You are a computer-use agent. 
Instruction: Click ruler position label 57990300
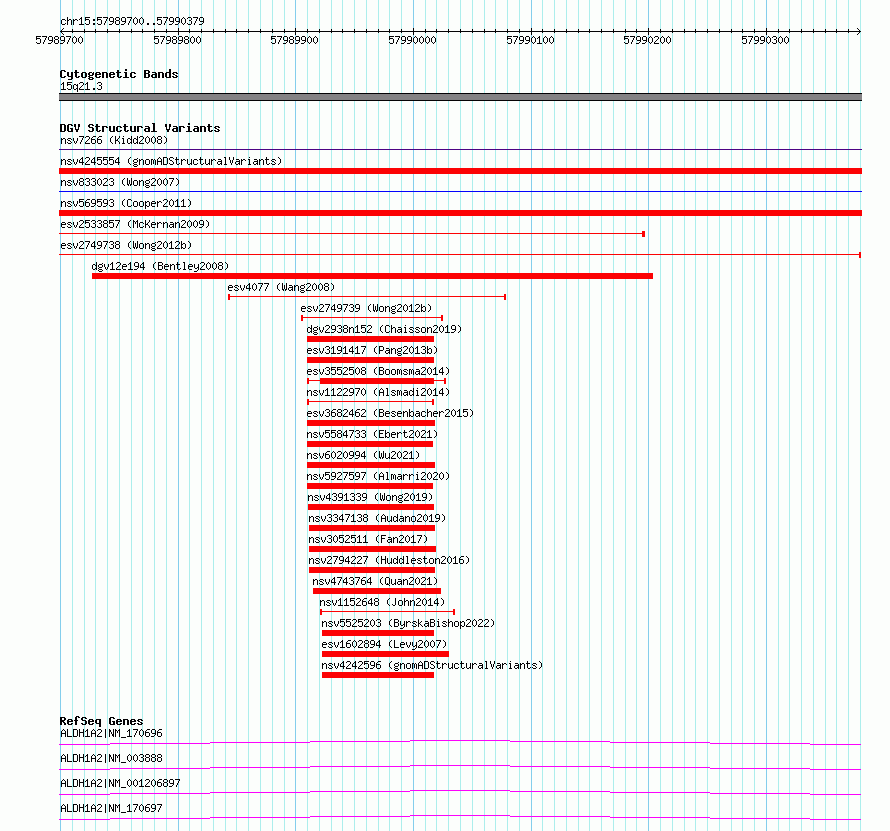point(765,40)
